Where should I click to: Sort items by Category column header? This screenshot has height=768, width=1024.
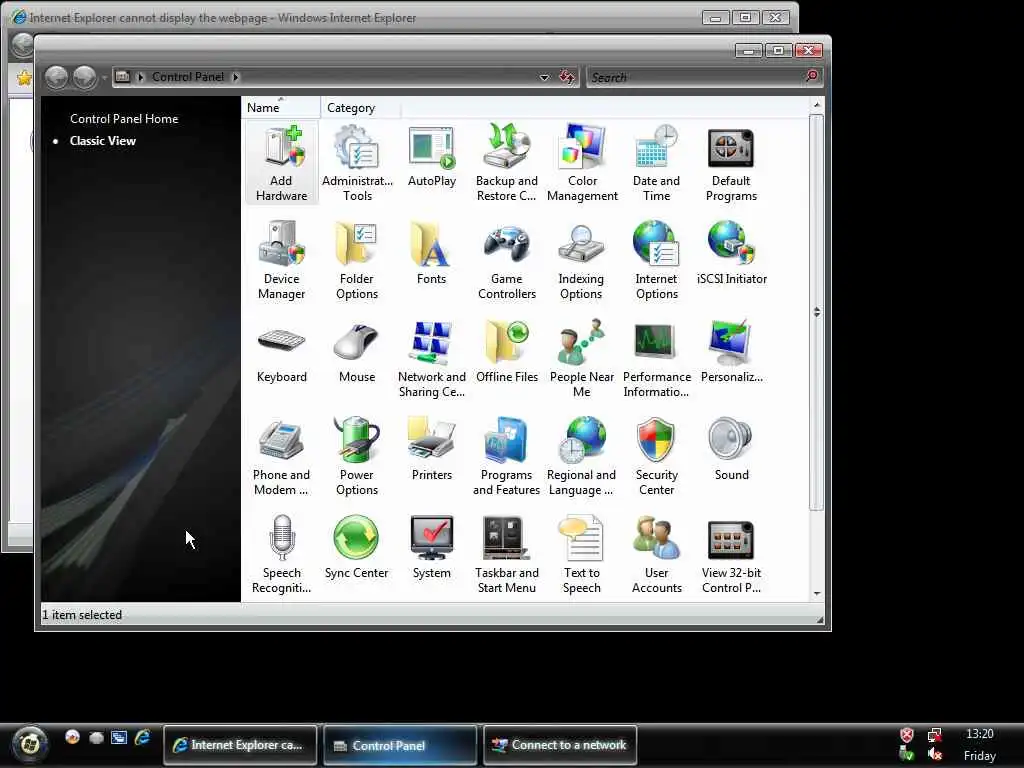click(360, 108)
